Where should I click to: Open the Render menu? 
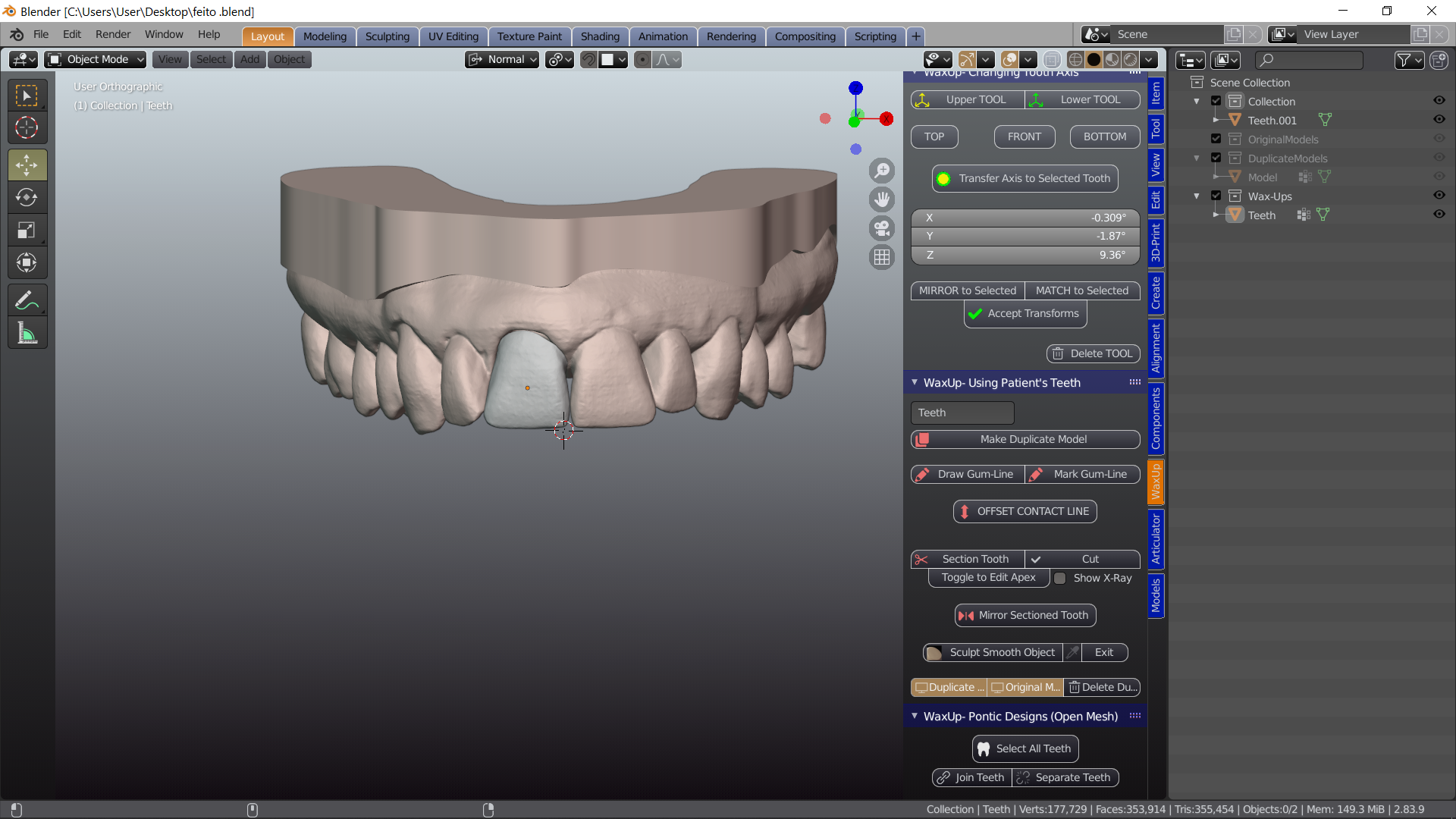(x=112, y=34)
